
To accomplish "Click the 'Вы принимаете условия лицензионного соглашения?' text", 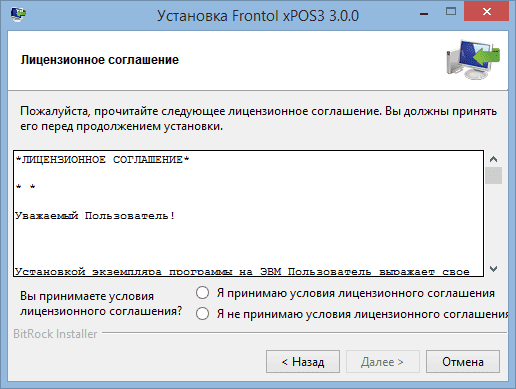I will (101, 303).
